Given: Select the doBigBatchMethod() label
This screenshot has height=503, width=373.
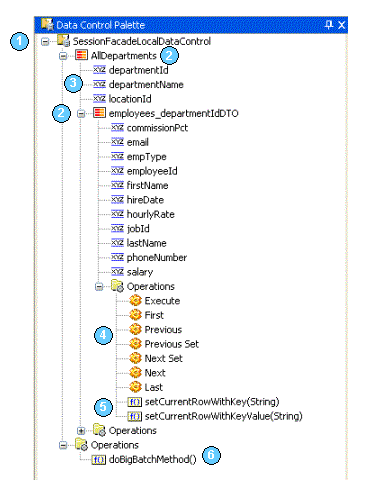Looking at the screenshot, I should point(153,459).
